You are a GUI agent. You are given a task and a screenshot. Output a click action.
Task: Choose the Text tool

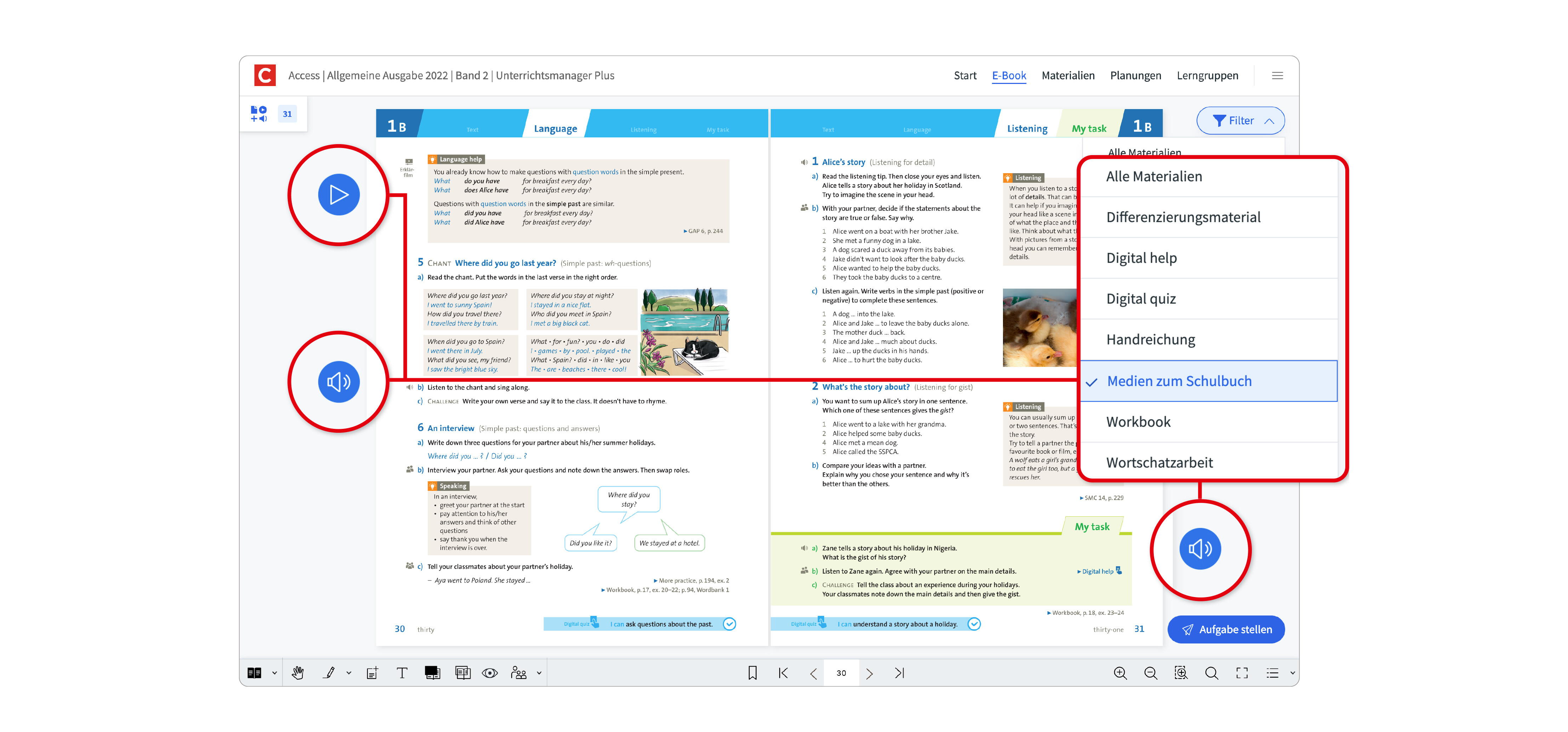(402, 673)
